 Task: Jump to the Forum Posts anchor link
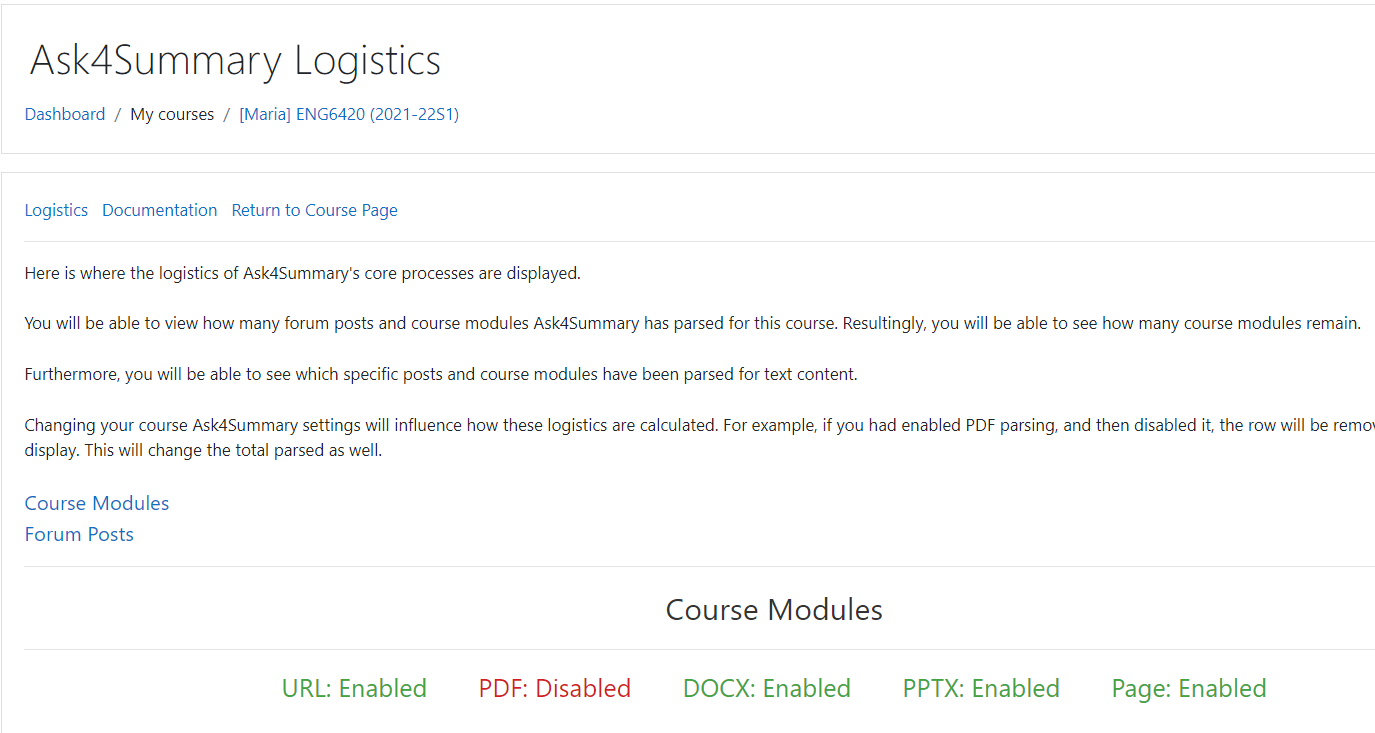pyautogui.click(x=79, y=534)
